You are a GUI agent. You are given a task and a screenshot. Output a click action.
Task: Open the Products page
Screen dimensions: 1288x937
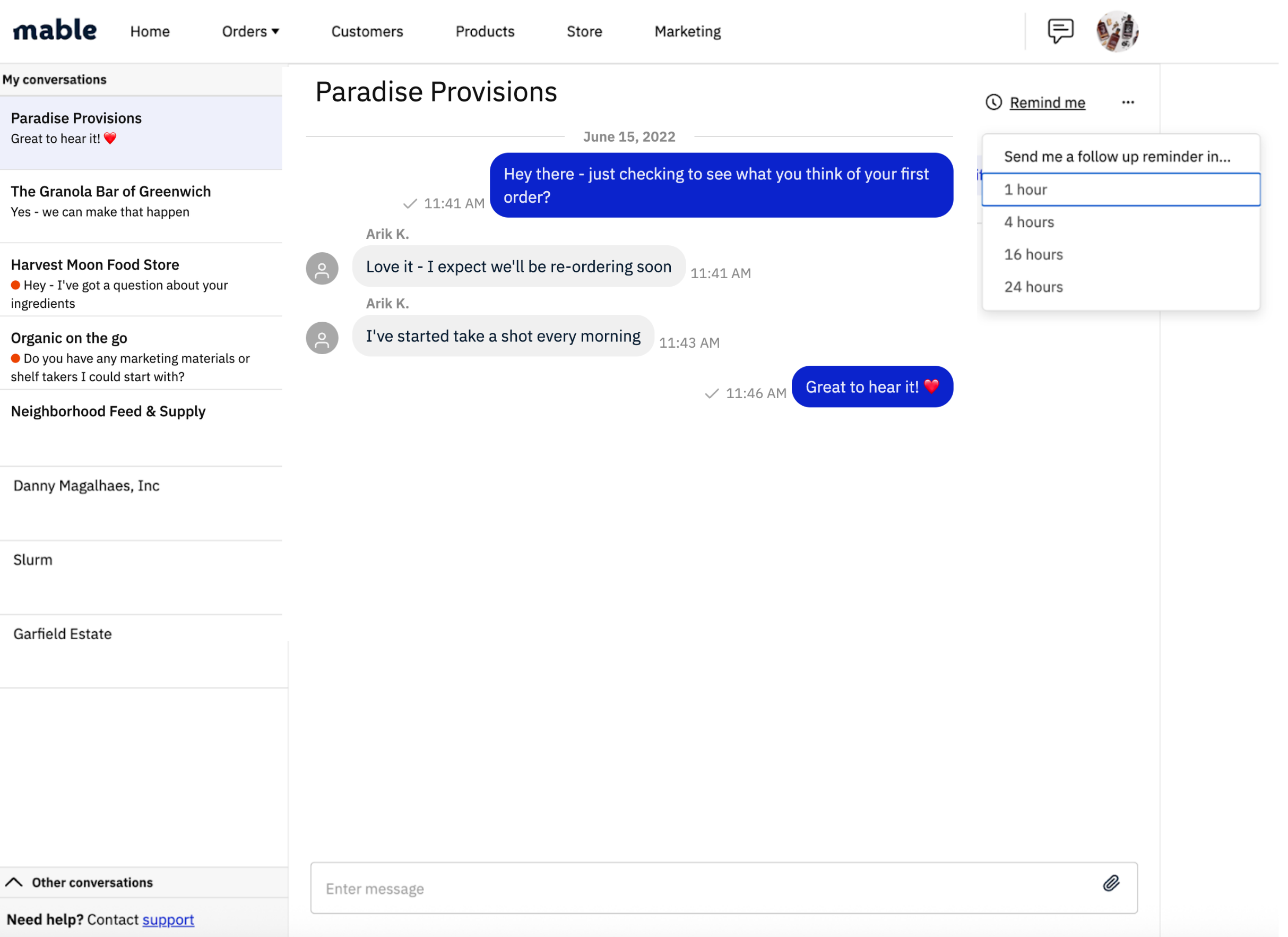[485, 31]
